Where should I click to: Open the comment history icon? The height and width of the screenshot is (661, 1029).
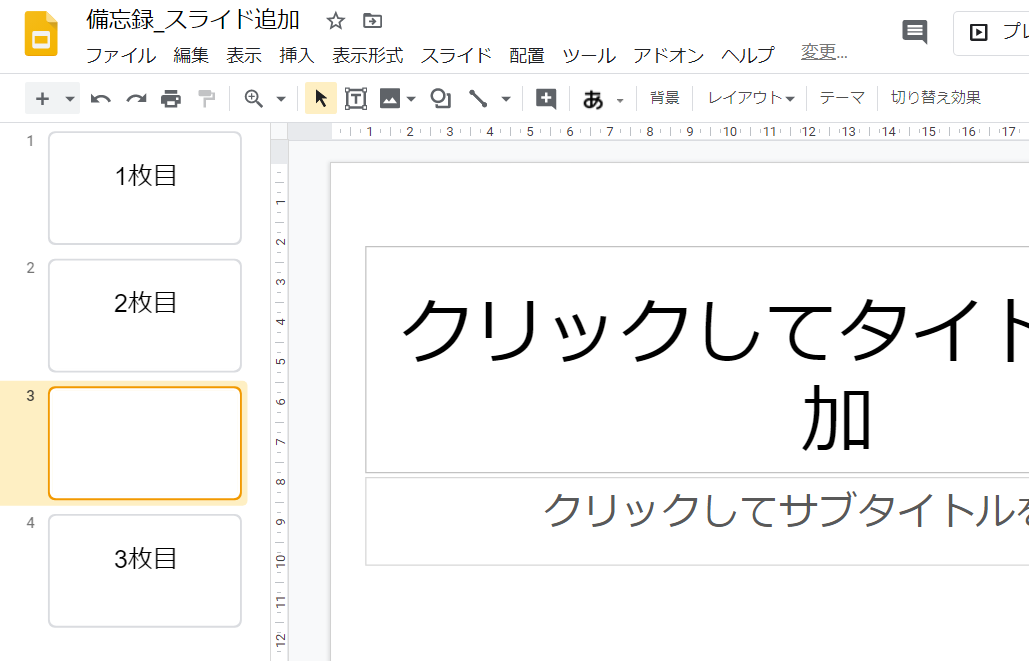914,31
